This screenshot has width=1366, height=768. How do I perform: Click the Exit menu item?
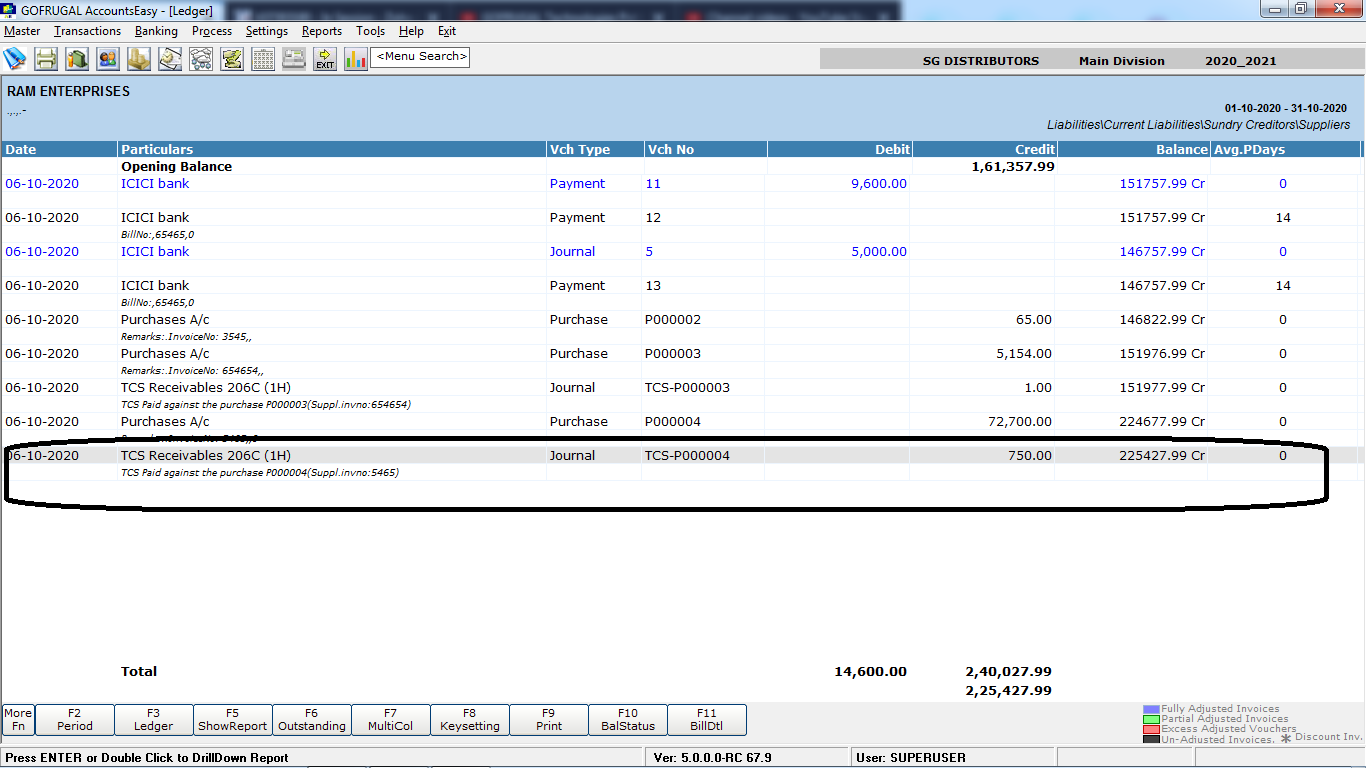click(447, 31)
